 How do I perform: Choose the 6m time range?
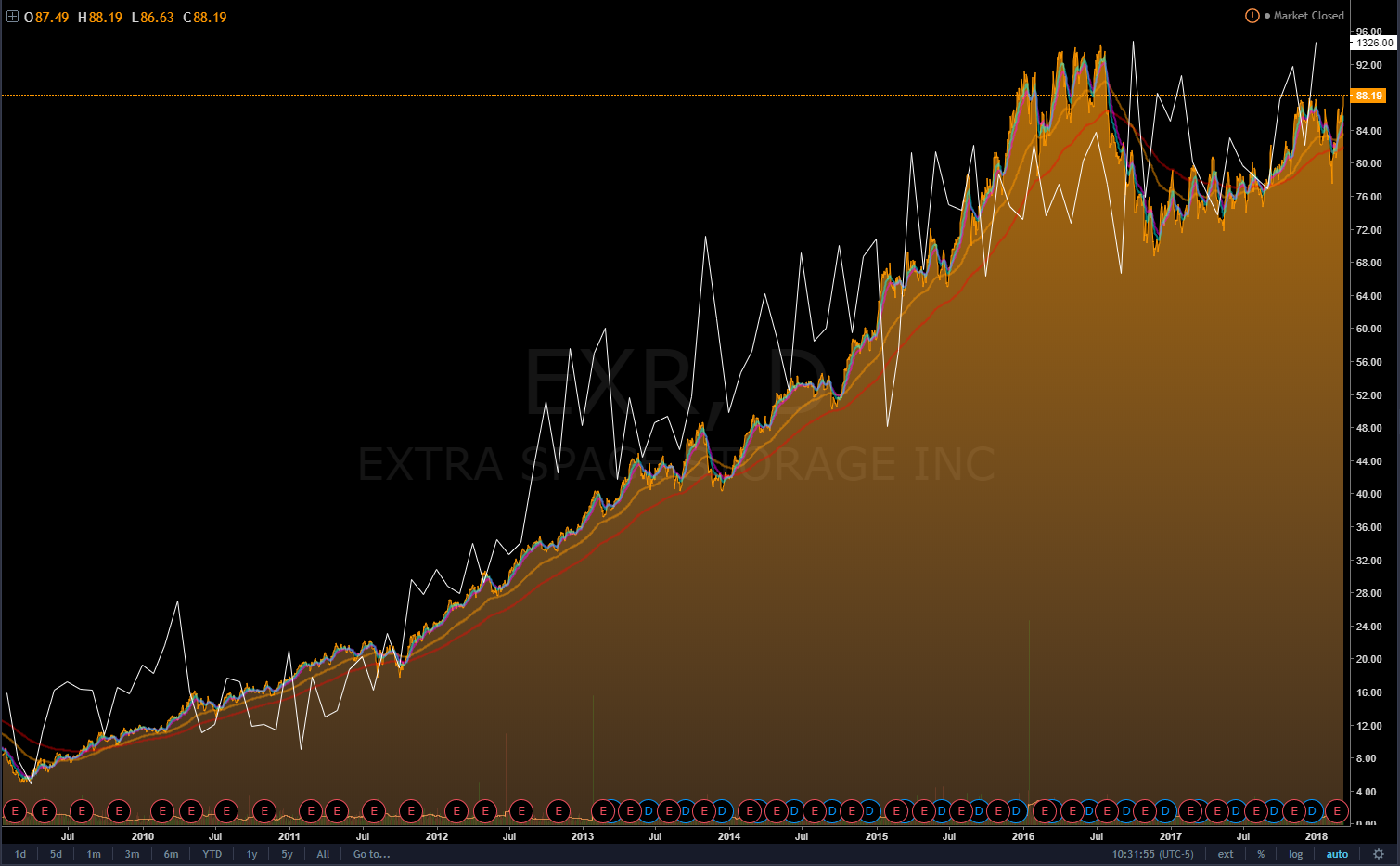(171, 854)
